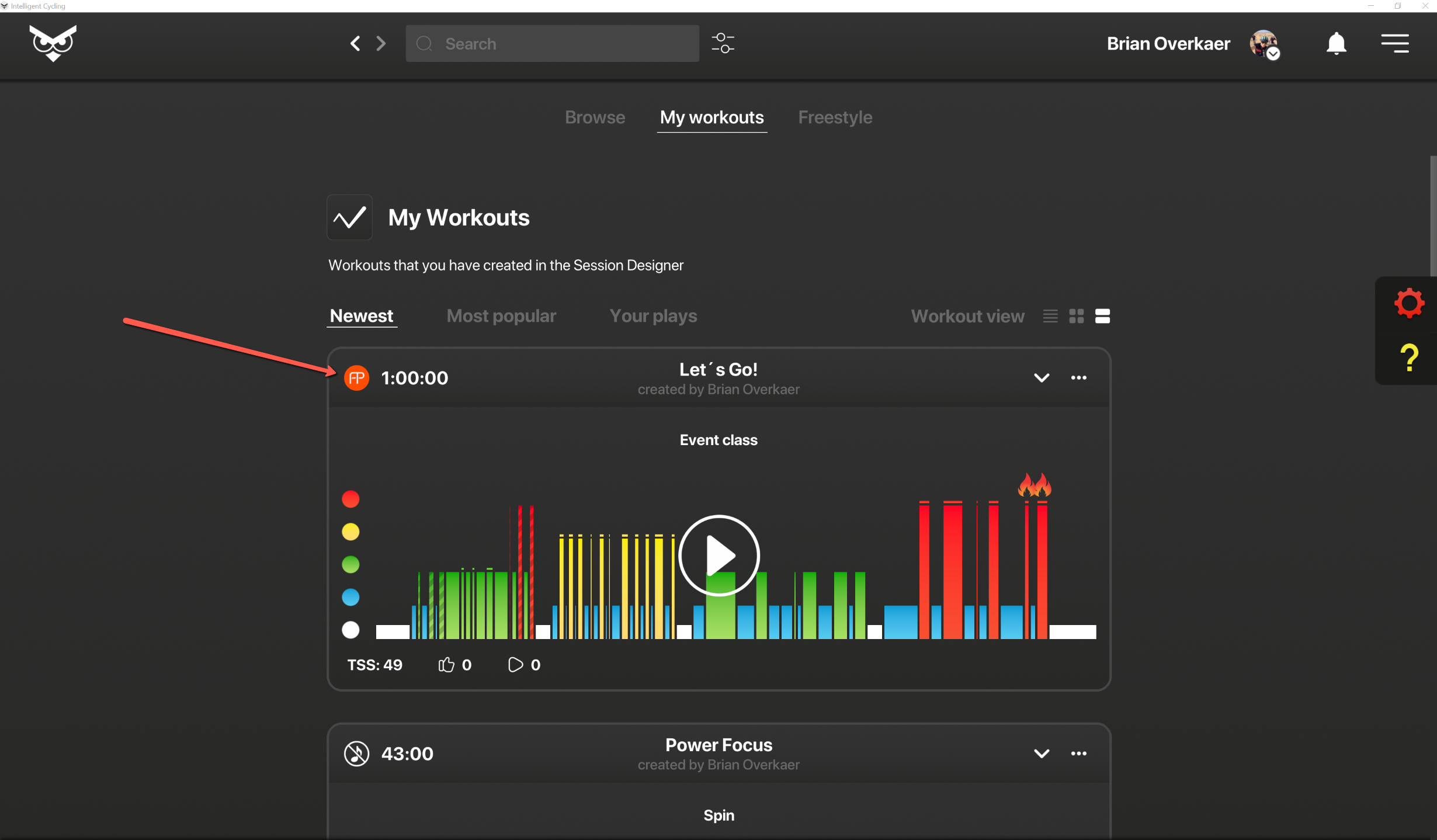Open the notifications bell
The height and width of the screenshot is (840, 1437).
point(1336,44)
